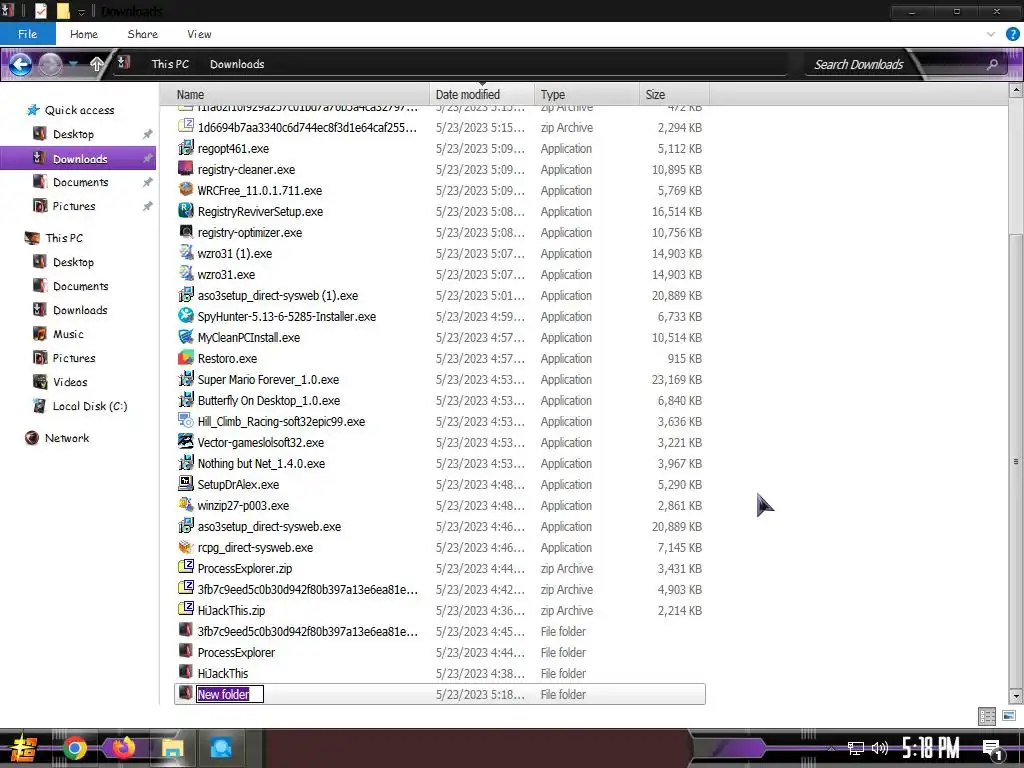1024x768 pixels.
Task: Select the HiJackThis folder name
Action: pyautogui.click(x=223, y=673)
